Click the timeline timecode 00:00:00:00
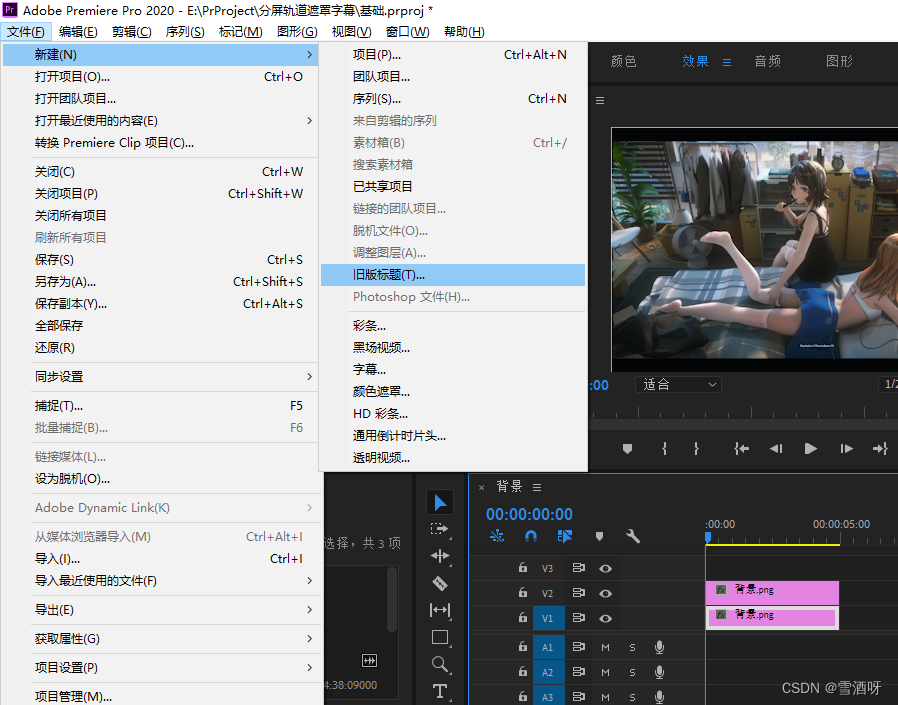 pyautogui.click(x=529, y=514)
